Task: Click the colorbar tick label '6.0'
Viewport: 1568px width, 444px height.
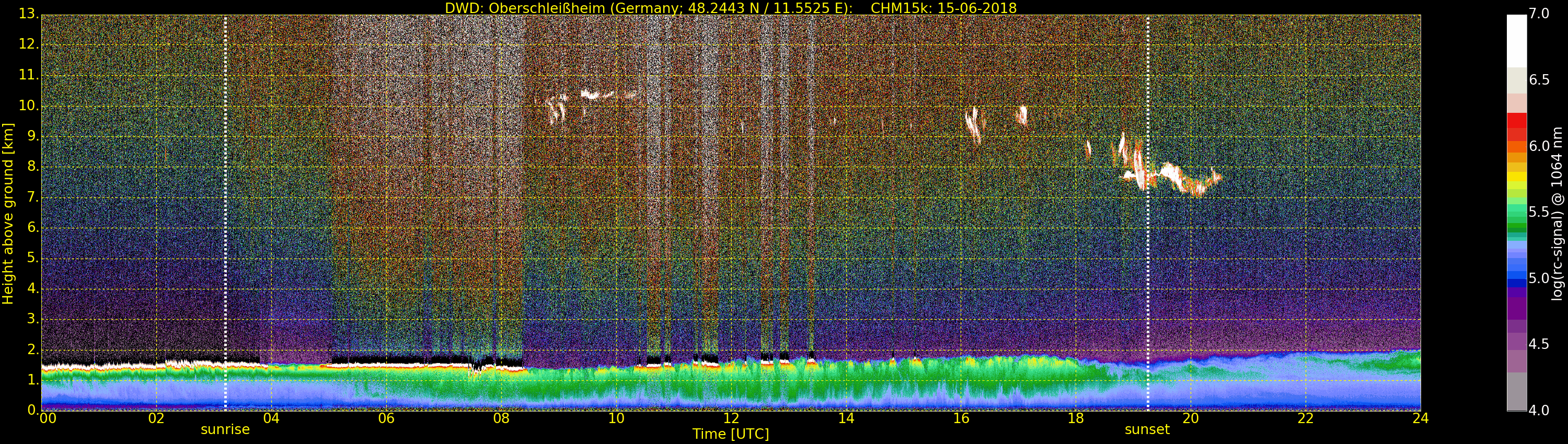Action: [1539, 146]
